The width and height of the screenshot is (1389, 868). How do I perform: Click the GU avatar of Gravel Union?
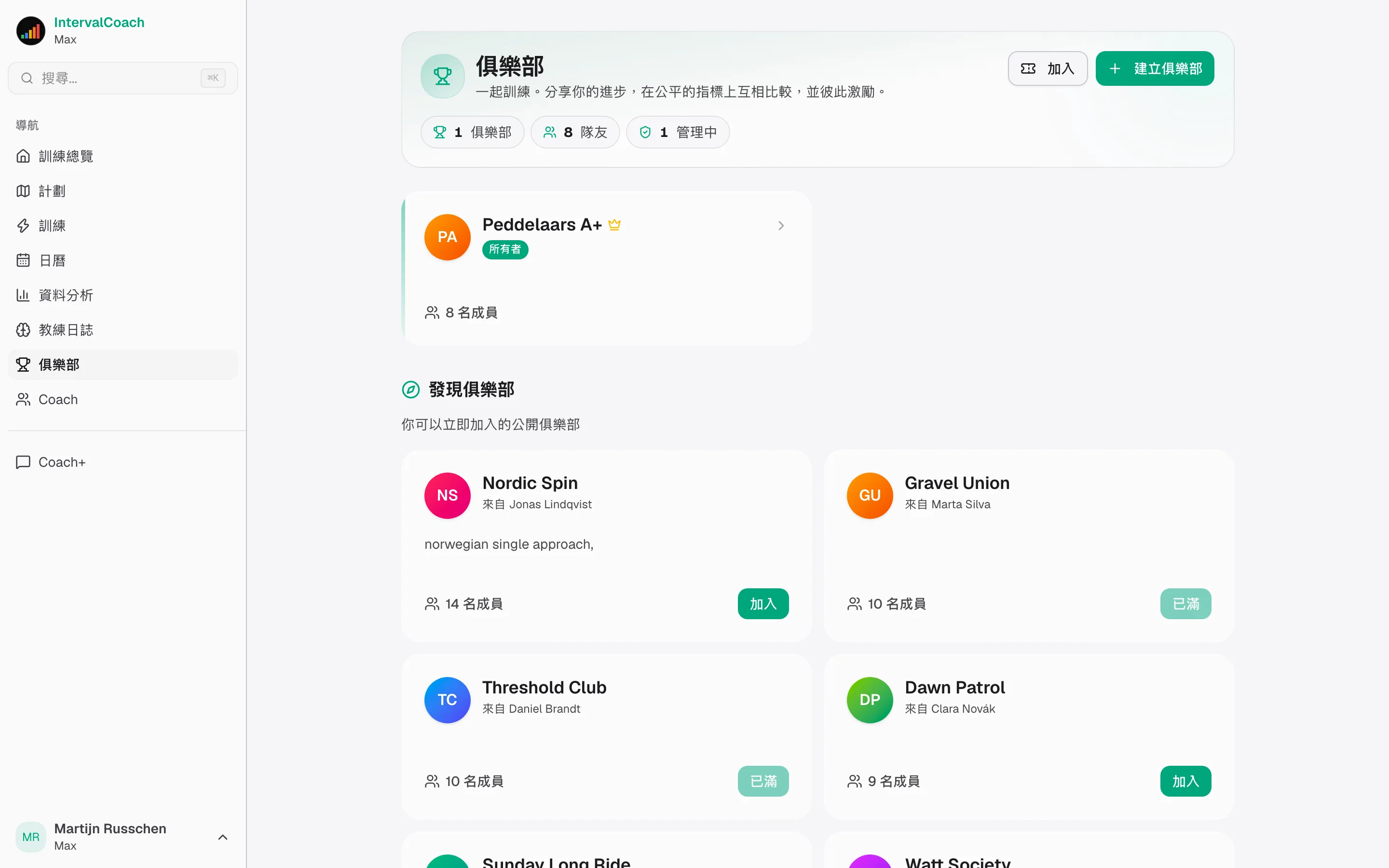870,495
